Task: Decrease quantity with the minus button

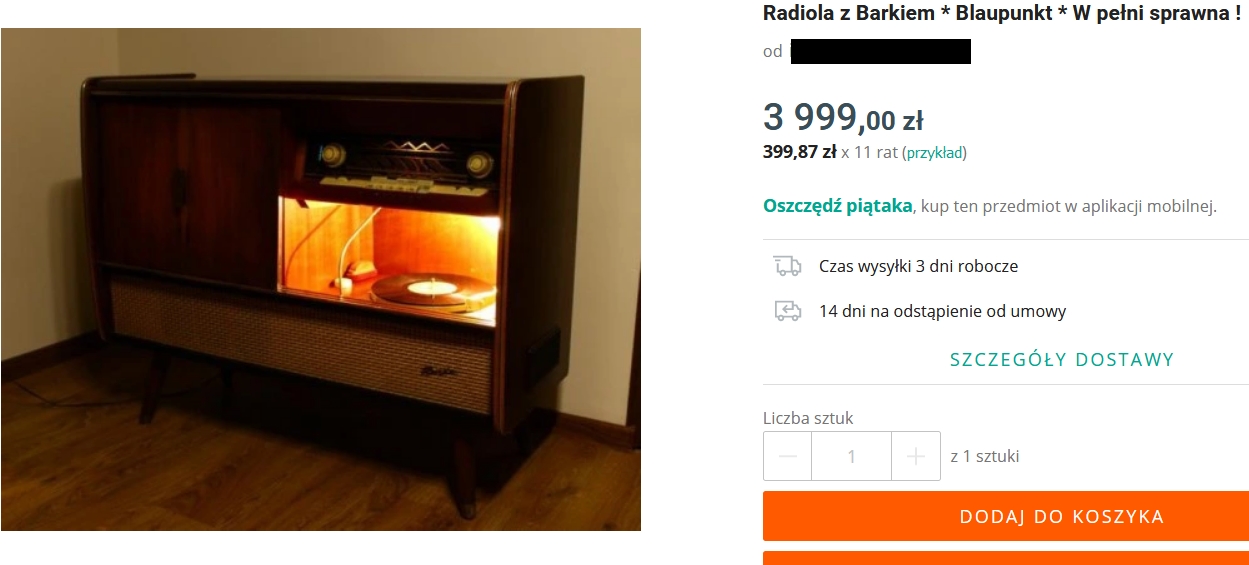Action: coord(788,456)
